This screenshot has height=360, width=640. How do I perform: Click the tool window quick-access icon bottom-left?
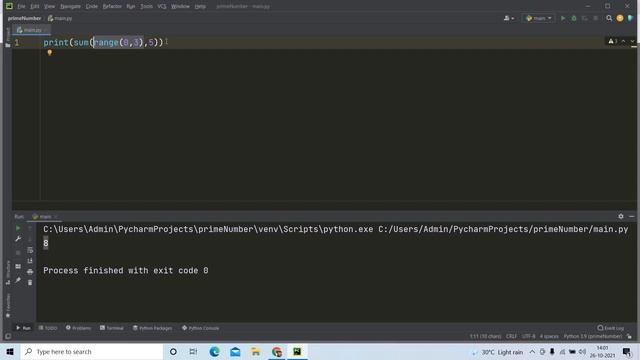point(8,336)
